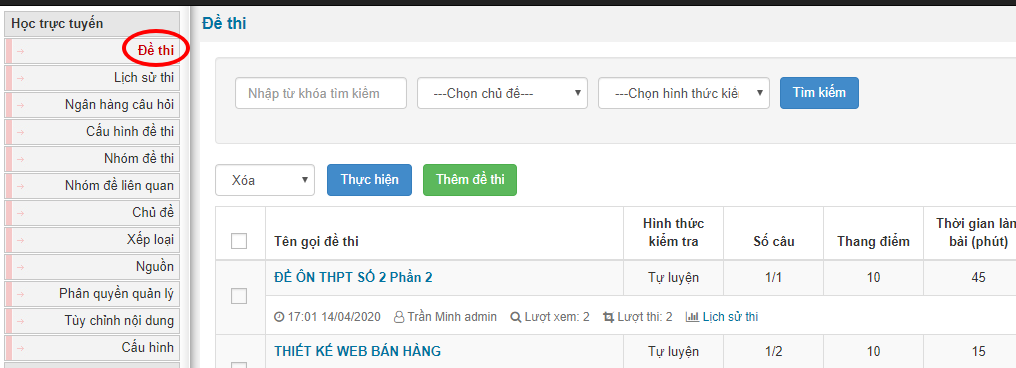1016x368 pixels.
Task: Click the 1/2 question count cell
Action: pos(774,351)
